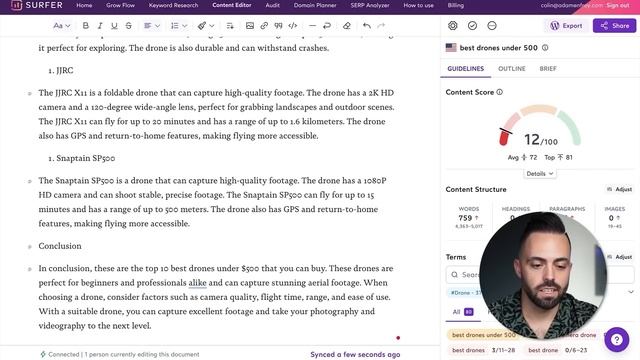The width and height of the screenshot is (640, 360).
Task: Export content to WordPress
Action: coord(567,26)
